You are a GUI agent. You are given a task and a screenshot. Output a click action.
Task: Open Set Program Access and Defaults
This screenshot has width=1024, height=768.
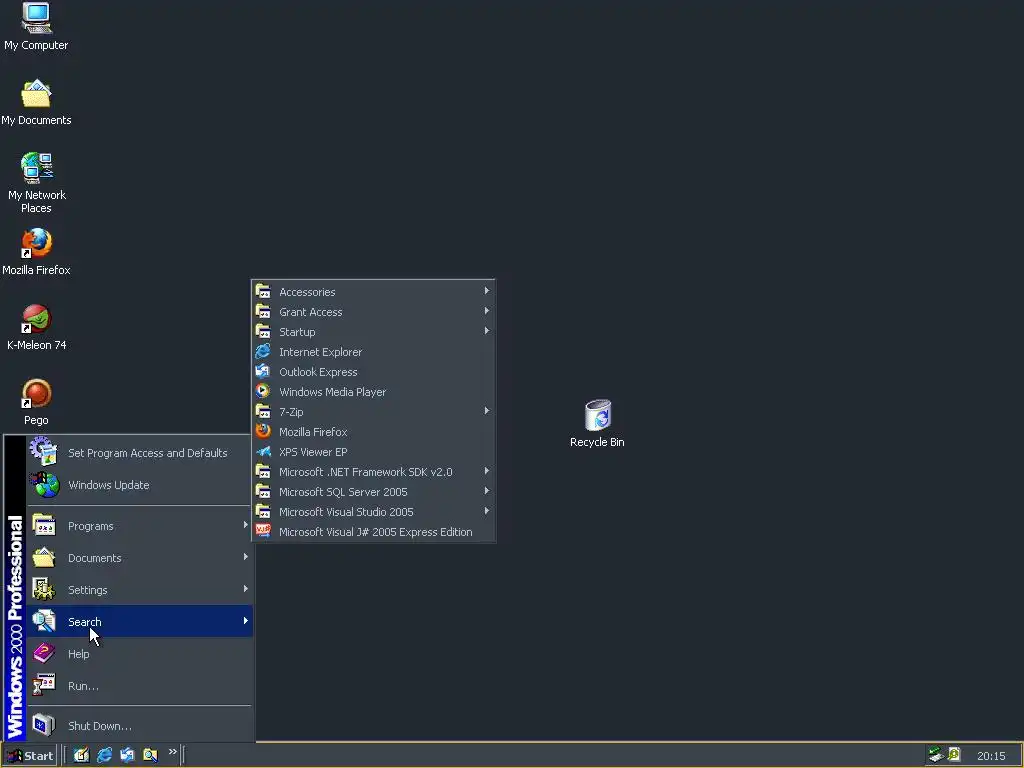pyautogui.click(x=139, y=453)
